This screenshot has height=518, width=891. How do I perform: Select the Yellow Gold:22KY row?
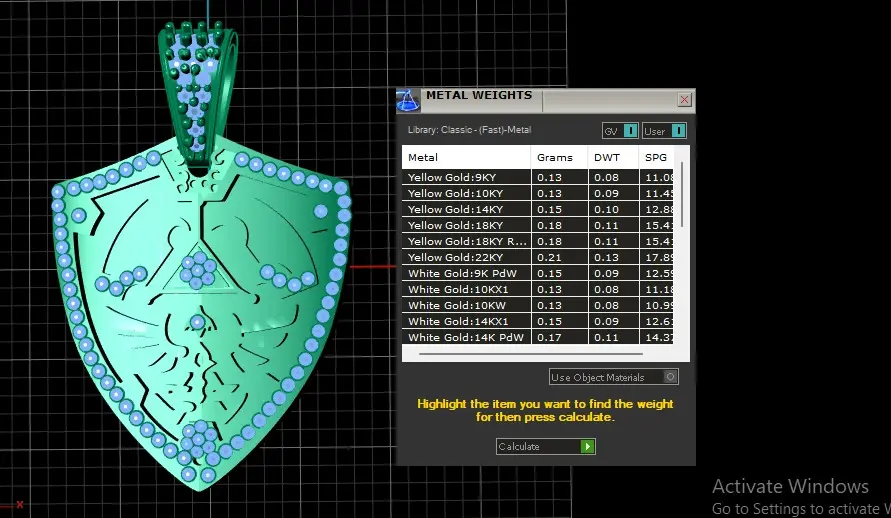[x=538, y=257]
